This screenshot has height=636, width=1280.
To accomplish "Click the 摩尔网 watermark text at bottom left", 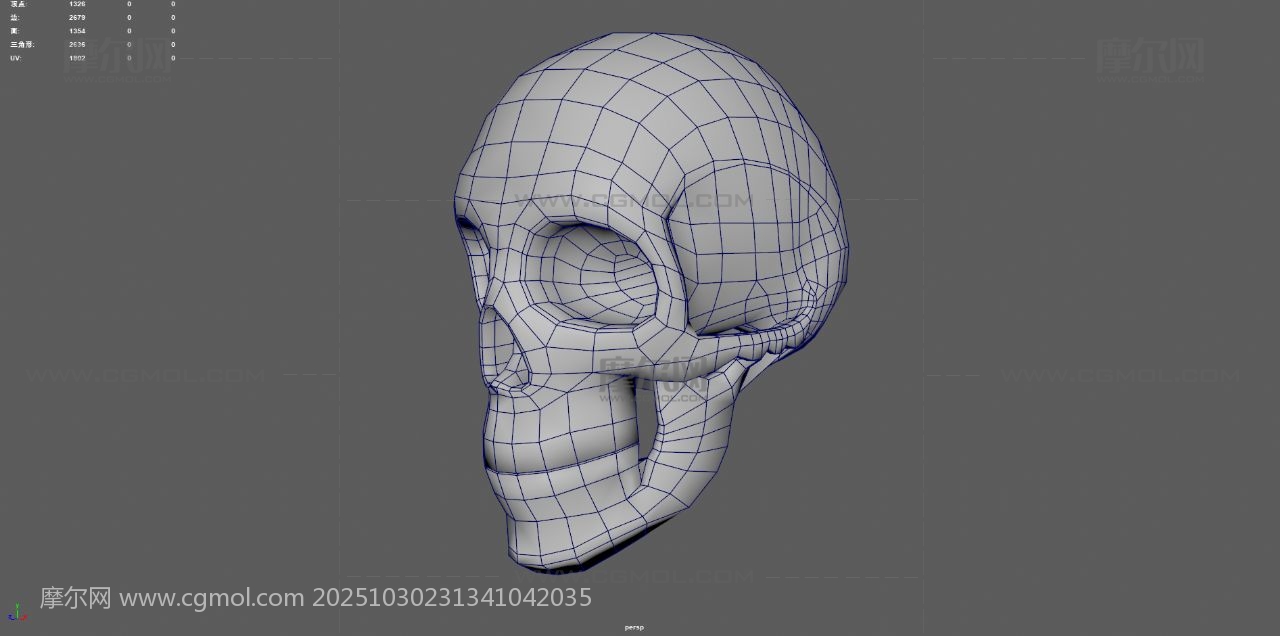I will (x=75, y=598).
